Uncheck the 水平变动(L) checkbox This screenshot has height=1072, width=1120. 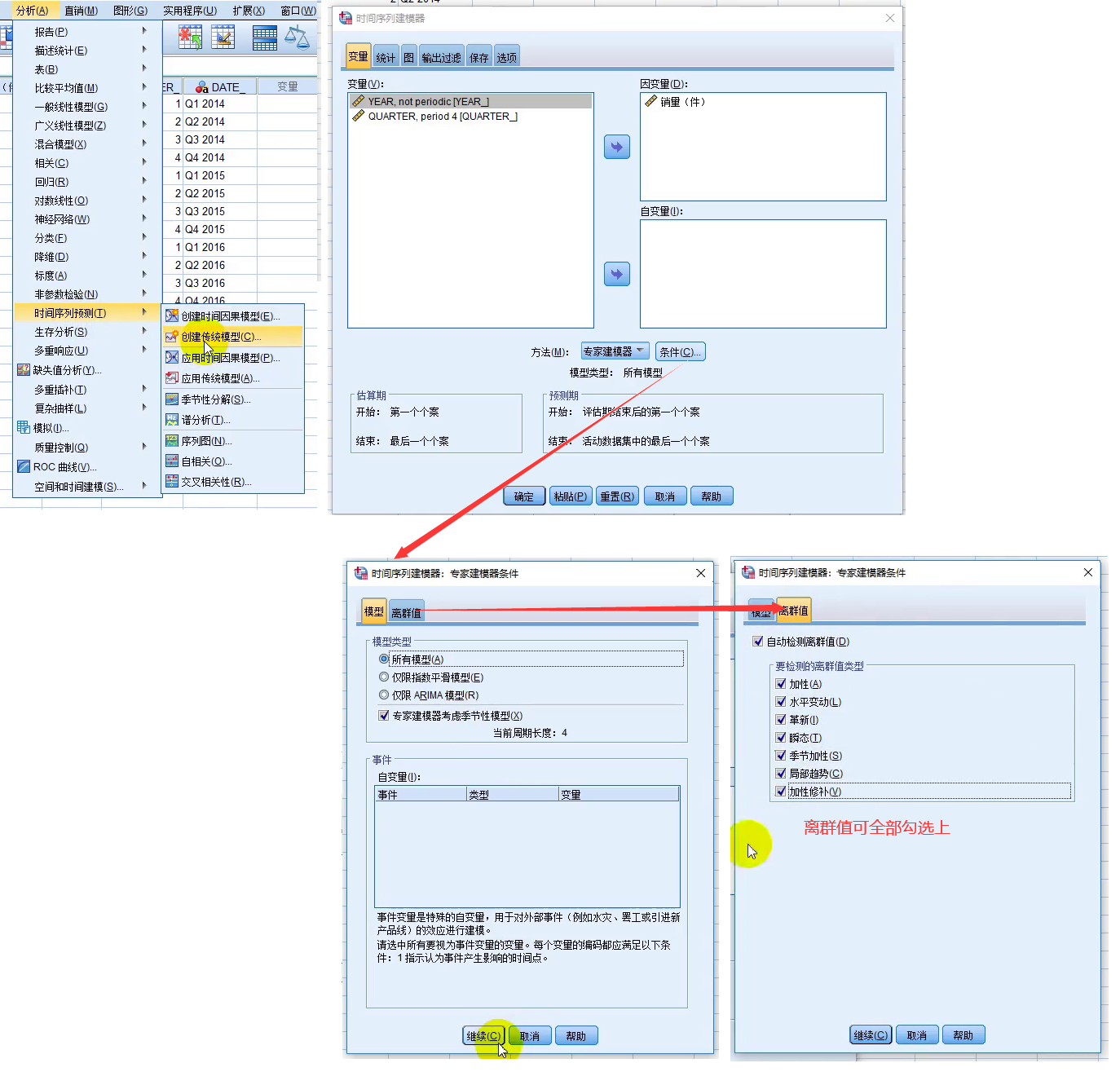coord(781,701)
